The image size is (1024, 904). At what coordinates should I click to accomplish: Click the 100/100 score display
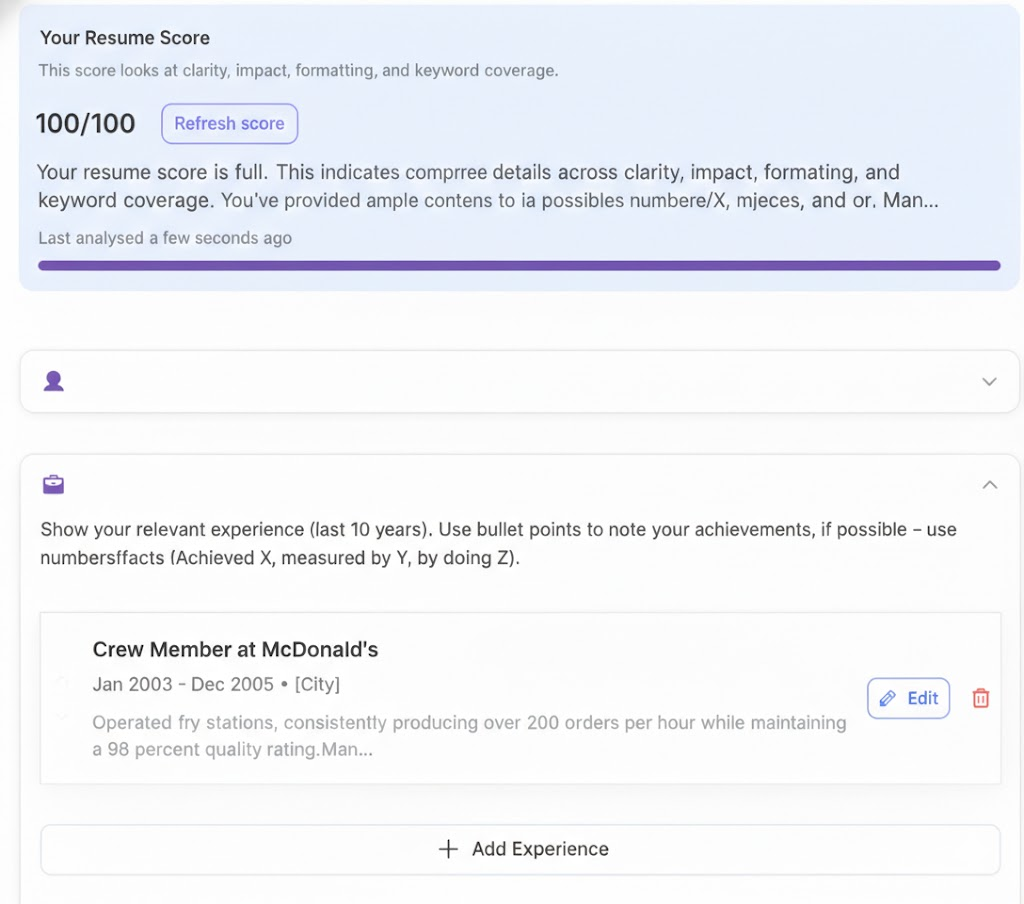(86, 123)
